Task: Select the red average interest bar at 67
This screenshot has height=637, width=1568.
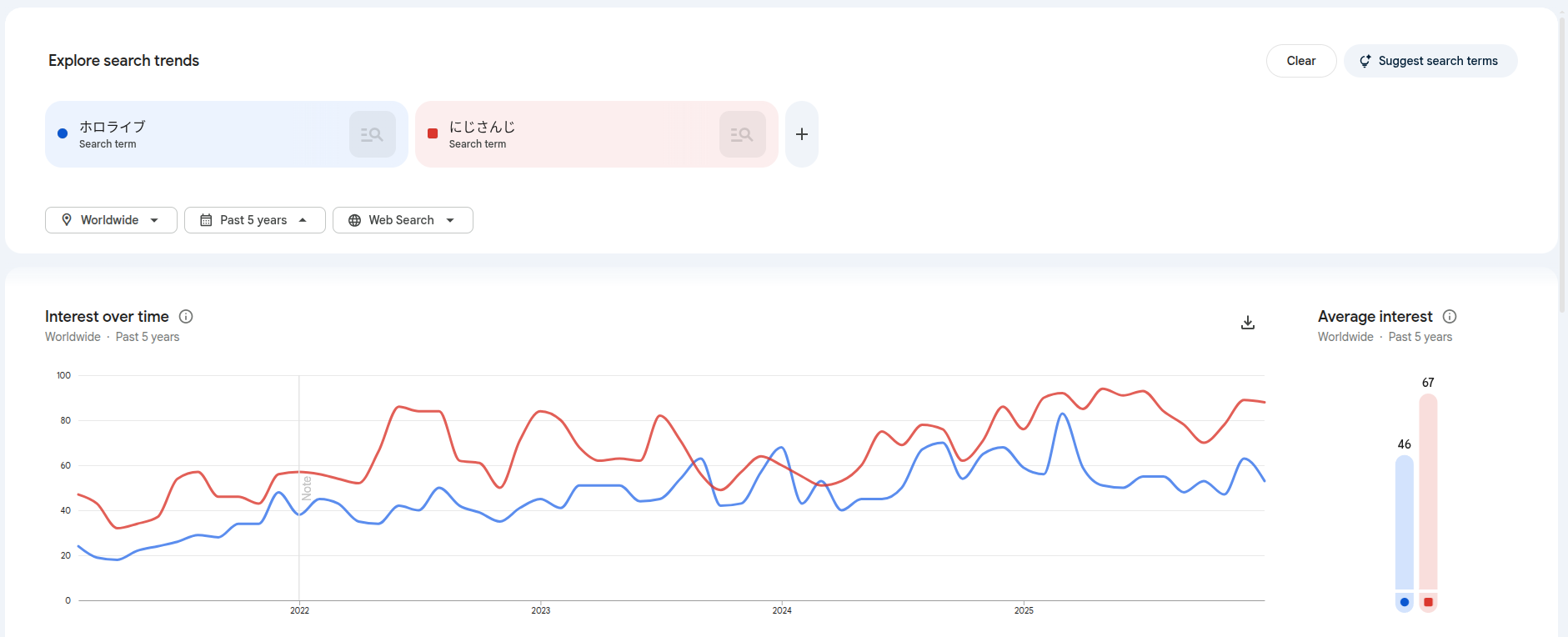Action: click(x=1428, y=491)
